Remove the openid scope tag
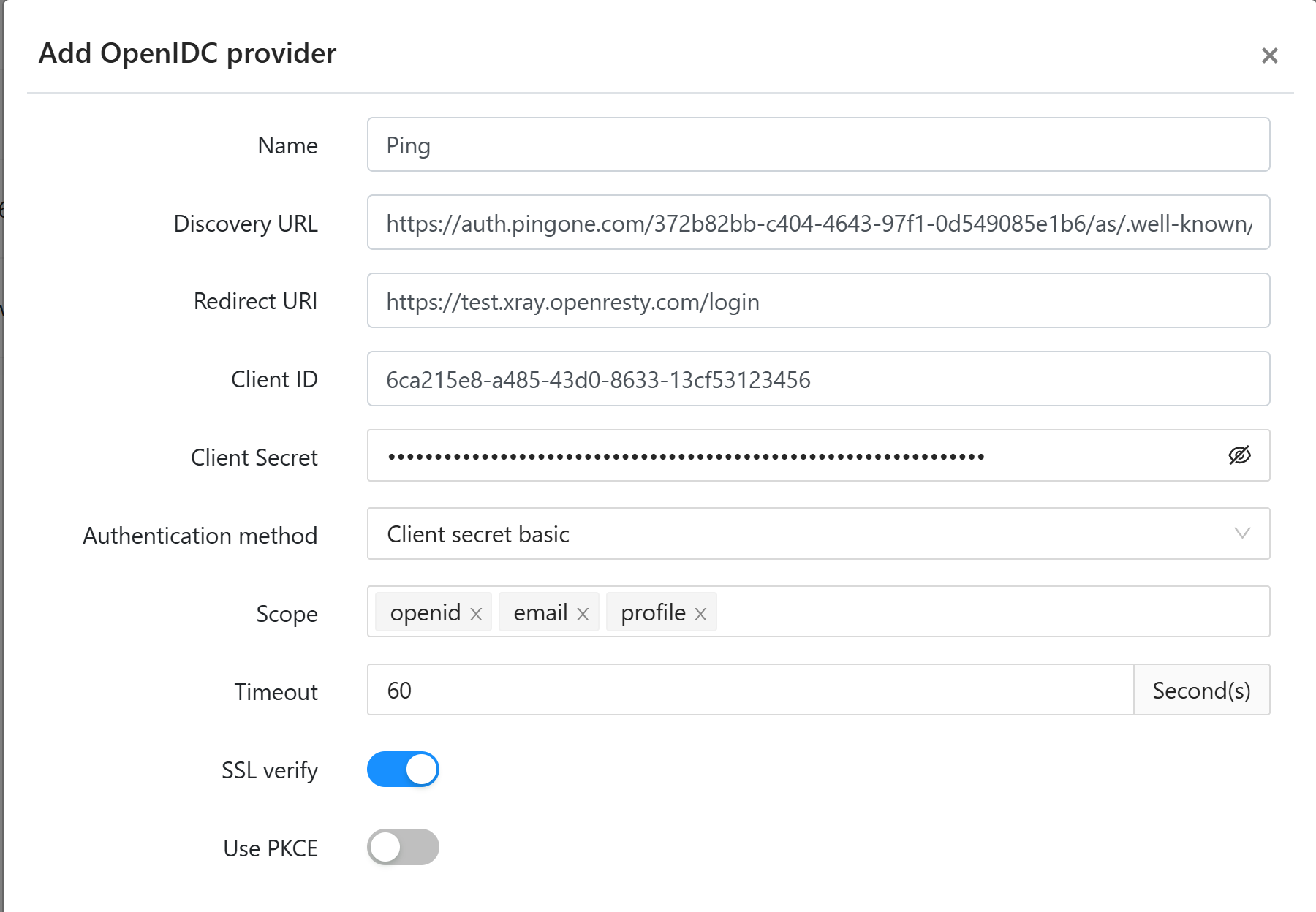Screen dimensions: 1316x912 pos(476,614)
